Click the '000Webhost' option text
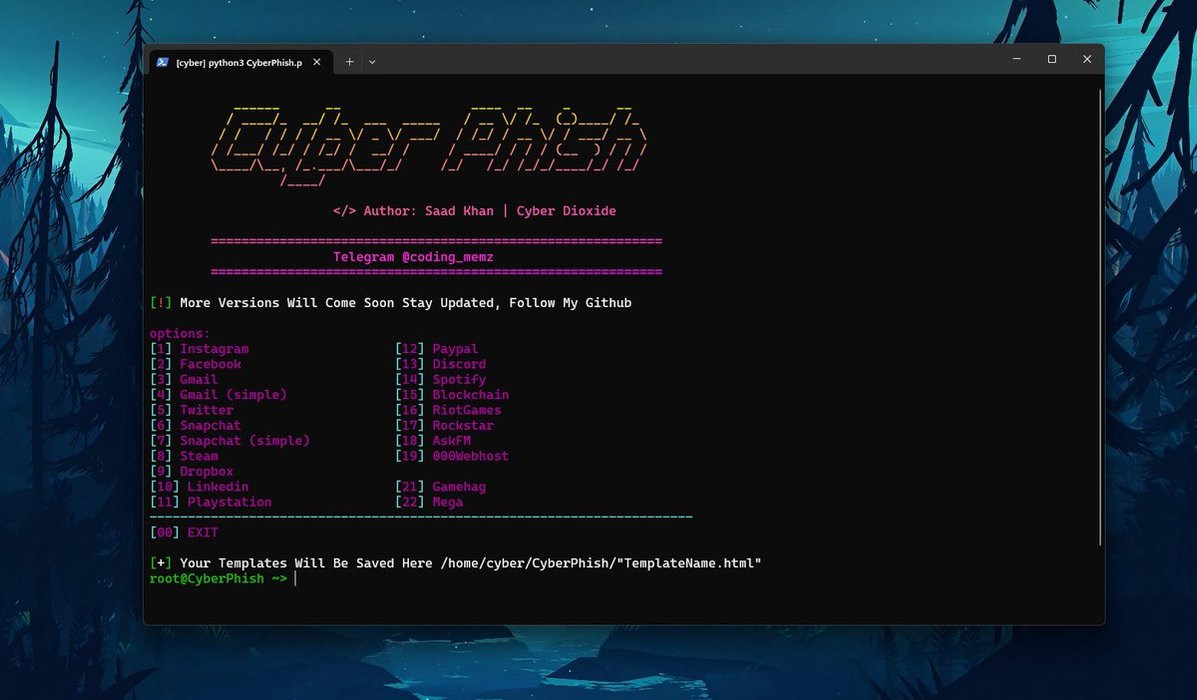The image size is (1197, 700). tap(470, 456)
